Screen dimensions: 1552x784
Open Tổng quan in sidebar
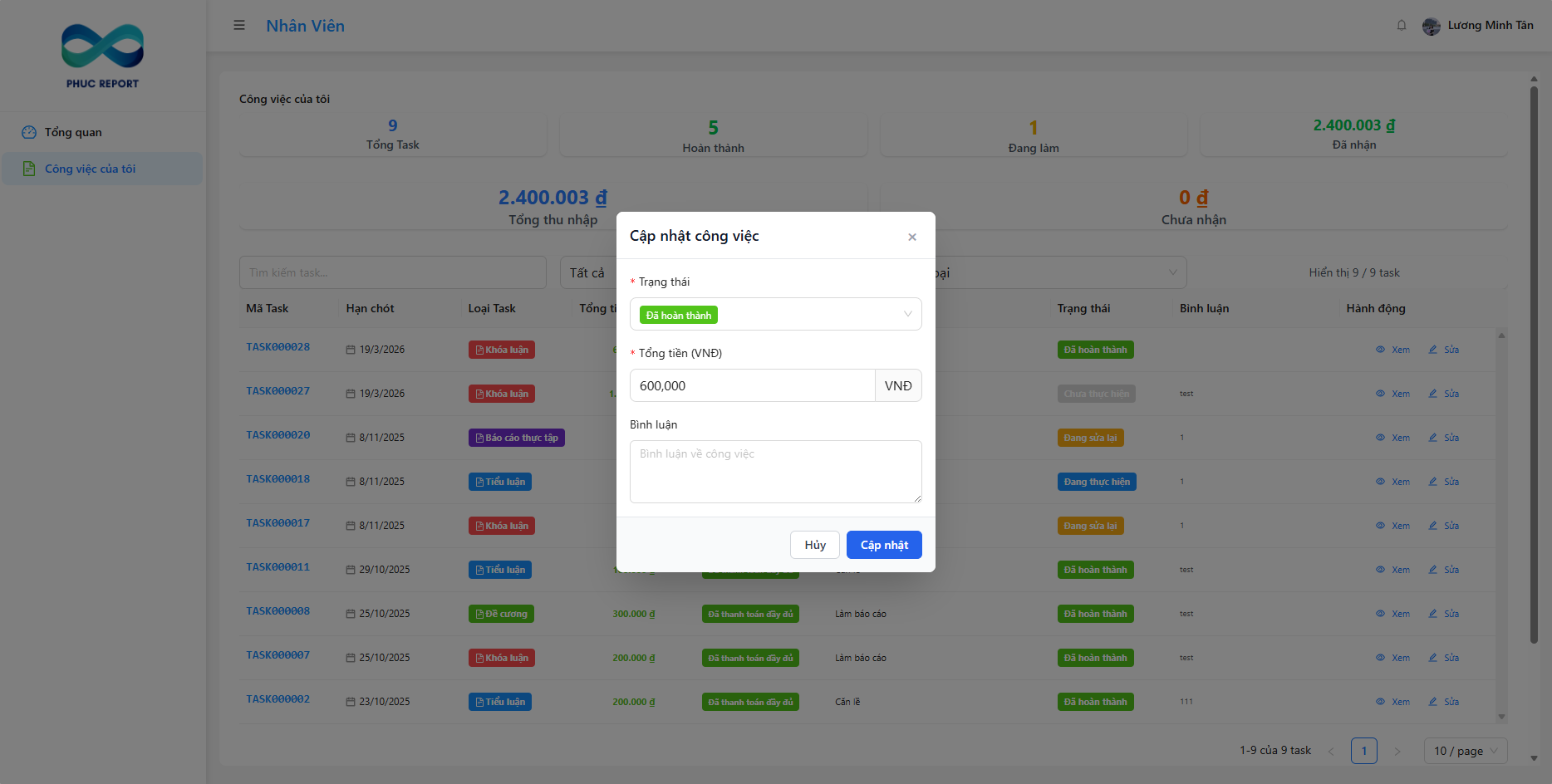[102, 132]
